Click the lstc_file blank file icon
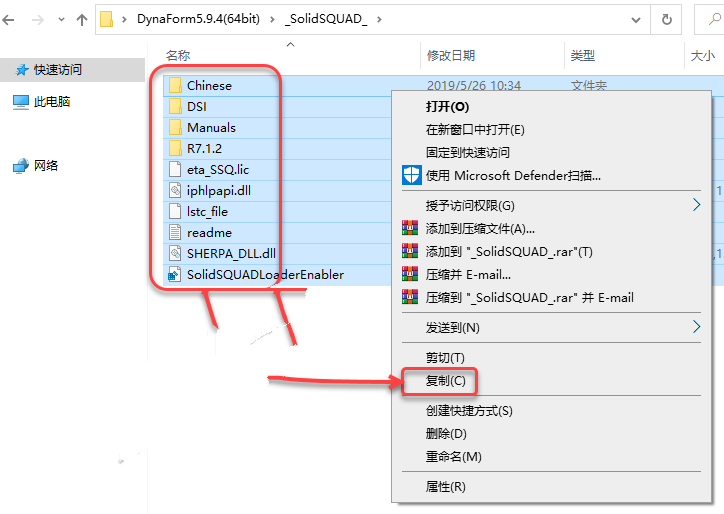Image resolution: width=724 pixels, height=514 pixels. pos(175,211)
